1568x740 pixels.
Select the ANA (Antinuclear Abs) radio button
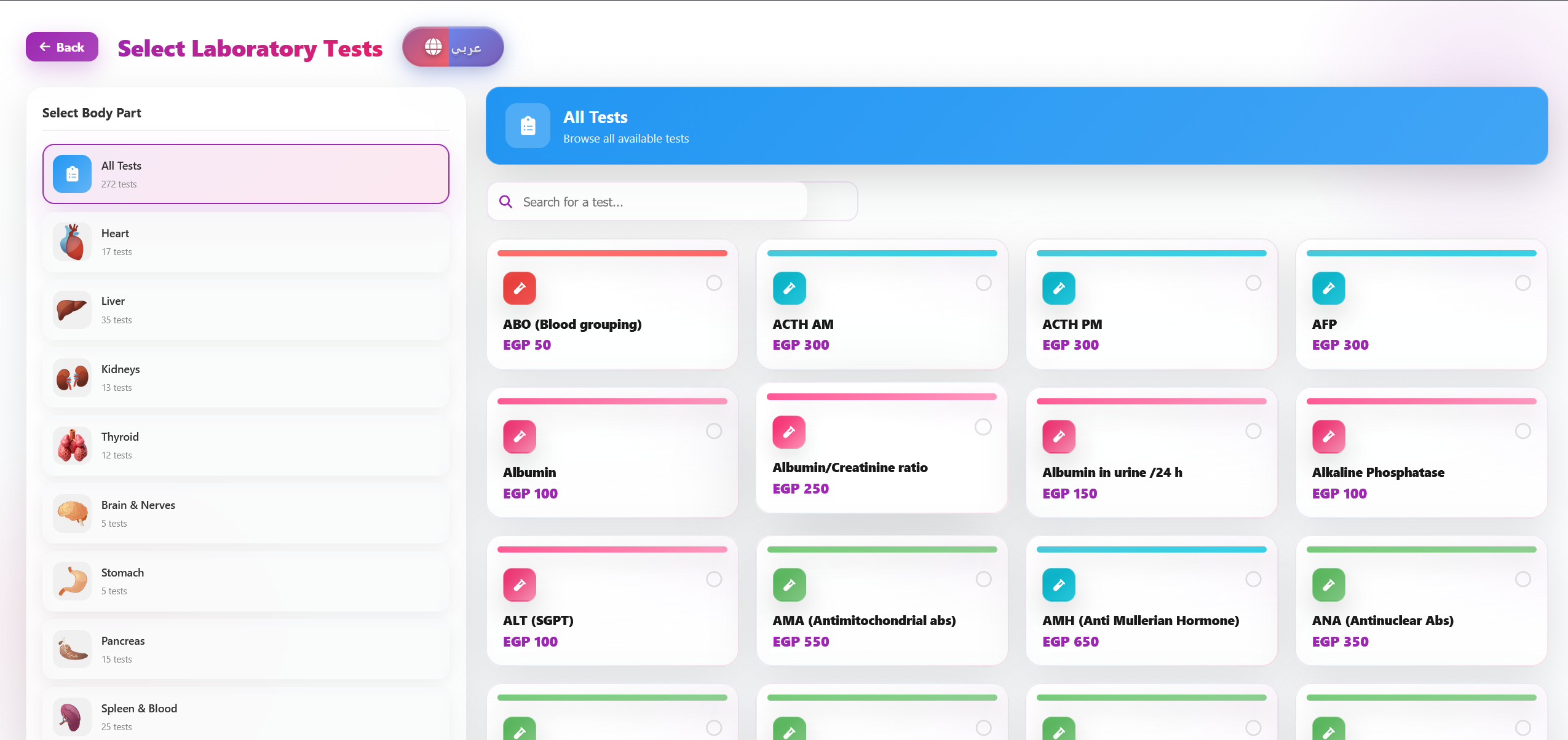(x=1522, y=579)
